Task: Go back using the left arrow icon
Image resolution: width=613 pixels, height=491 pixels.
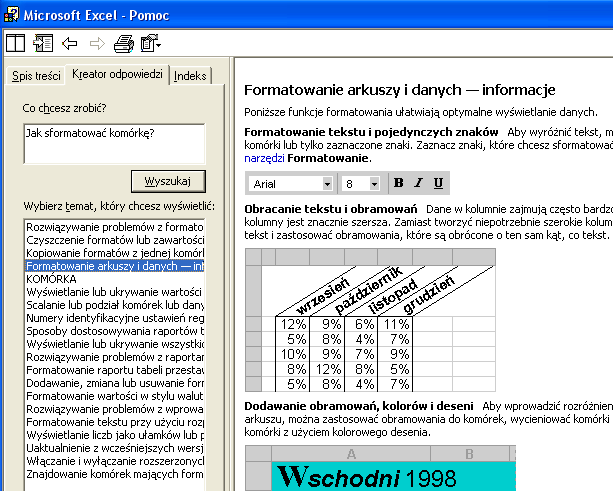Action: click(70, 43)
